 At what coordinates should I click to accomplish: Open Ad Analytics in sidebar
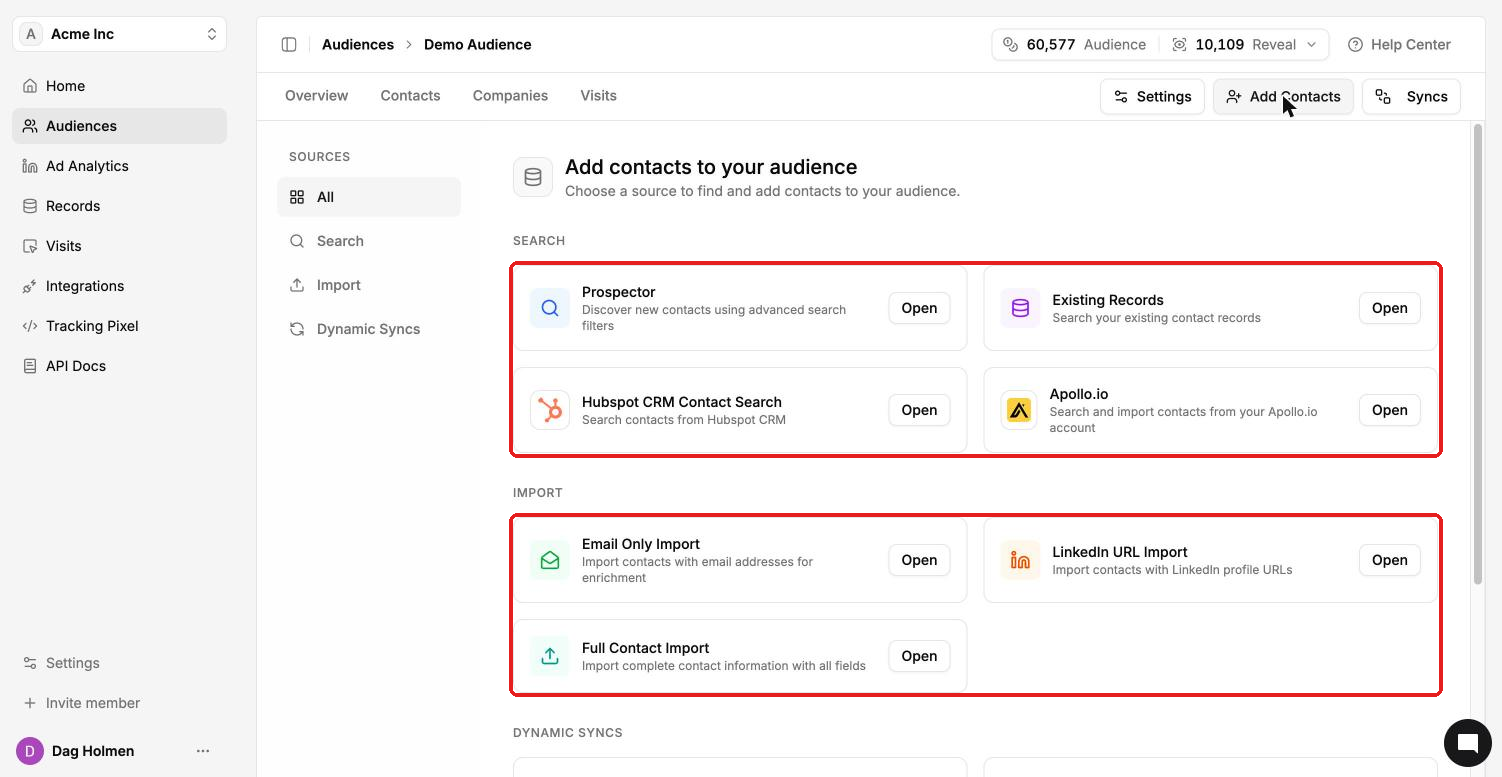click(120, 166)
